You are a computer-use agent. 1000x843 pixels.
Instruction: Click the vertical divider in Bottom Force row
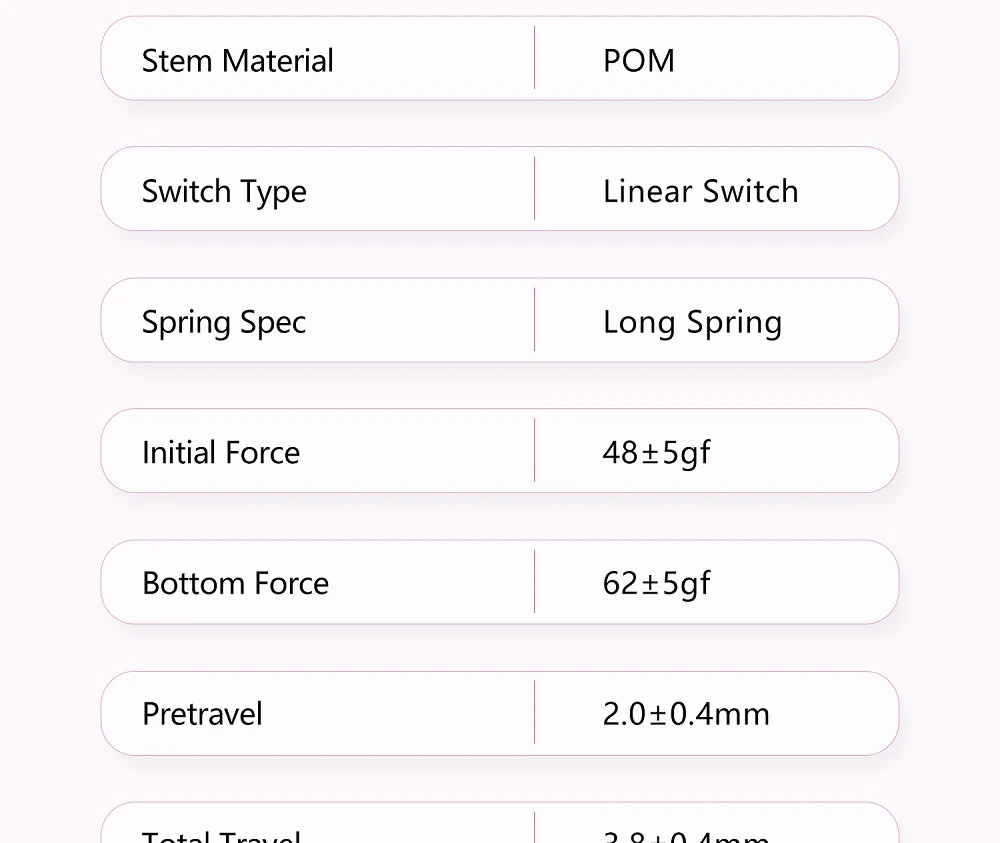(x=535, y=581)
